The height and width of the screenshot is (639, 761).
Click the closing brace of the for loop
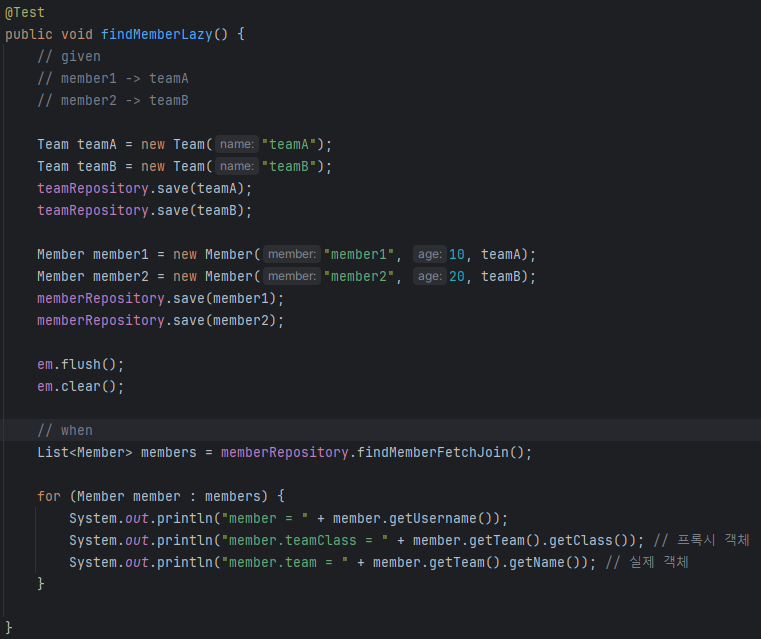pyautogui.click(x=41, y=584)
